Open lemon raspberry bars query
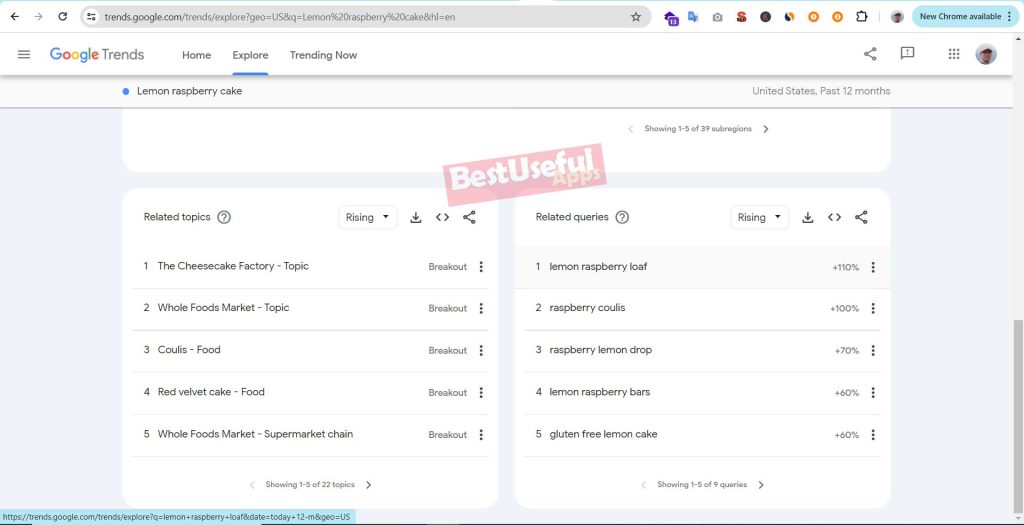 [600, 392]
